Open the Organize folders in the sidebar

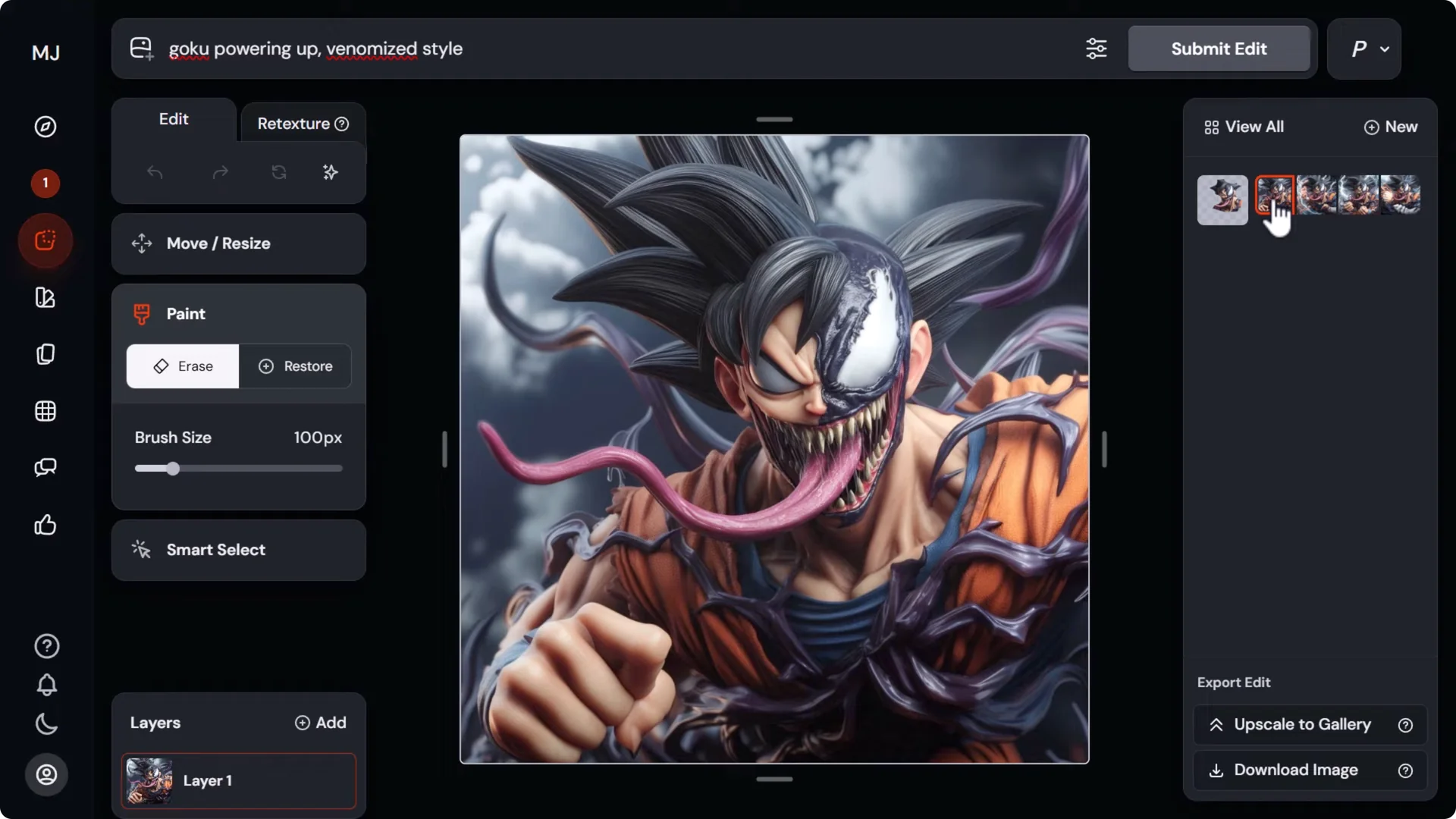coord(45,353)
